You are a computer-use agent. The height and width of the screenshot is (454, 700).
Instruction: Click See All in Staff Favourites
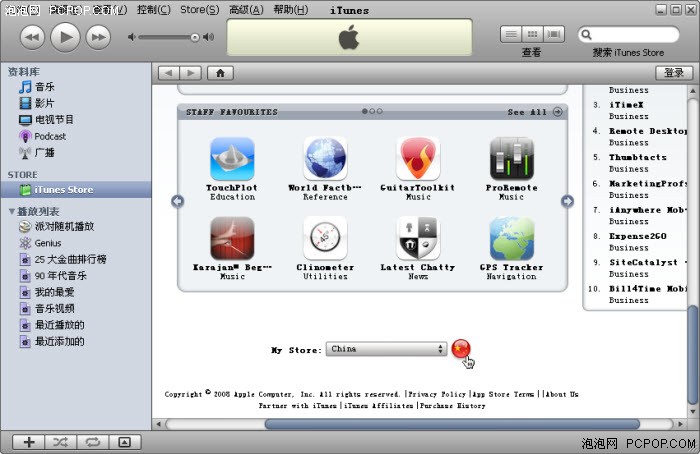(x=534, y=112)
